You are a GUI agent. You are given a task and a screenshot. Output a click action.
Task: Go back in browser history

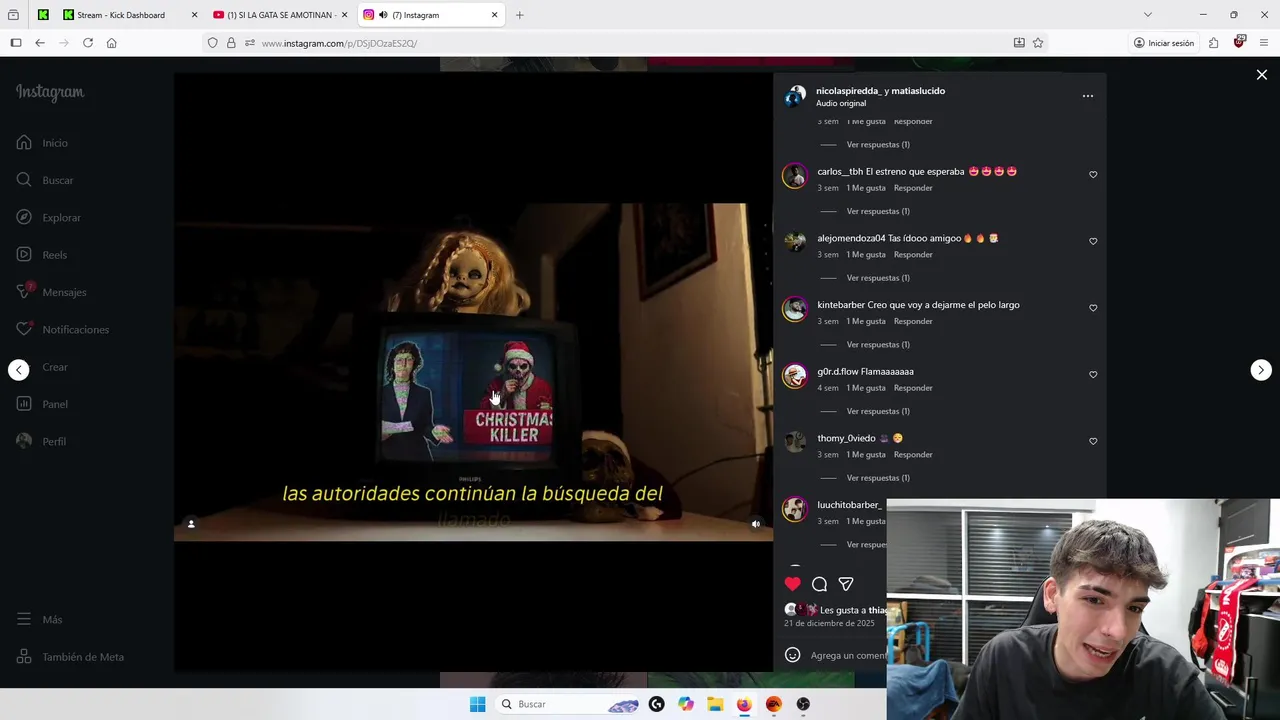pos(40,43)
